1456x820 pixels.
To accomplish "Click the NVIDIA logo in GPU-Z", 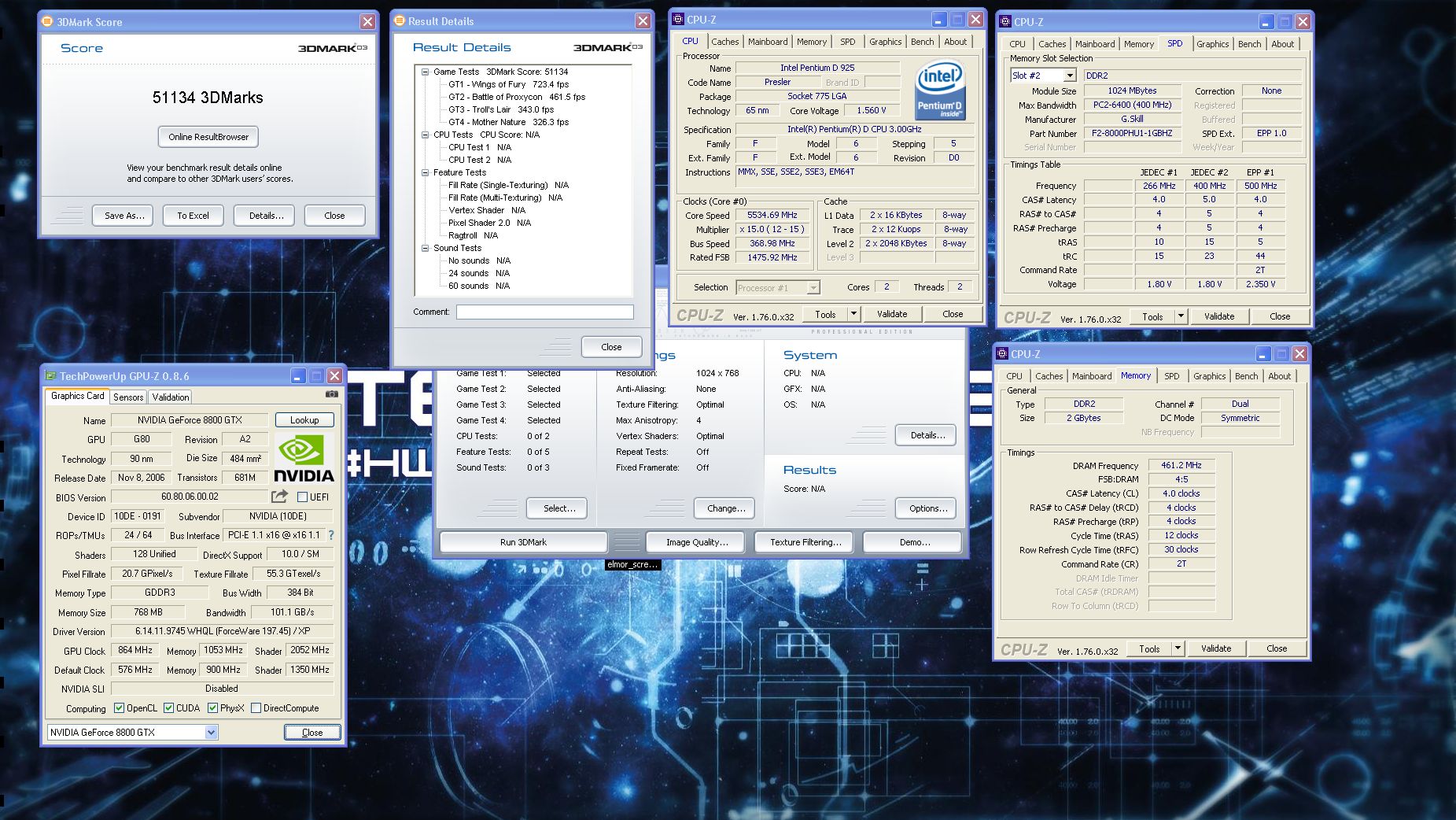I will click(x=304, y=458).
